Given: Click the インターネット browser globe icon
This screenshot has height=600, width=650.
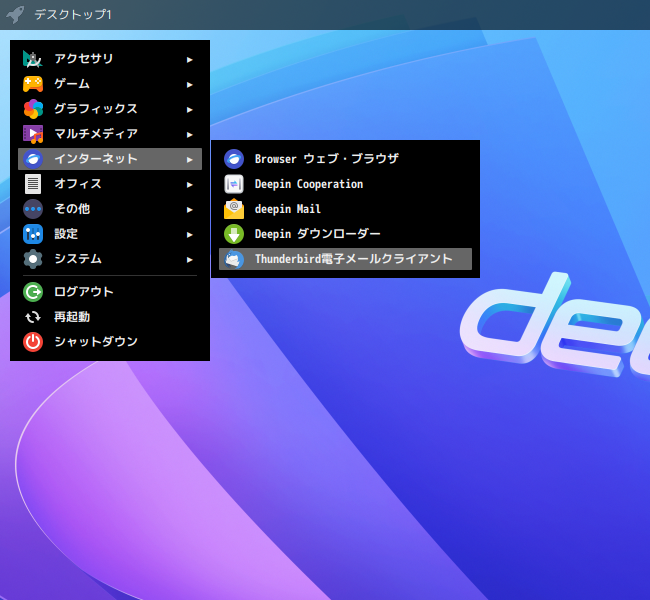Looking at the screenshot, I should (33, 159).
